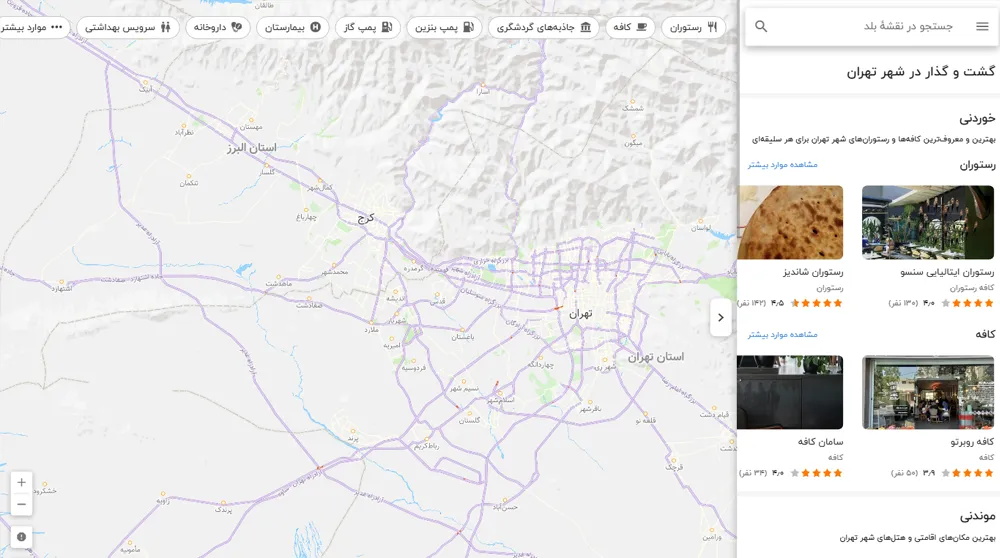Click the کرج city label on map

click(366, 218)
